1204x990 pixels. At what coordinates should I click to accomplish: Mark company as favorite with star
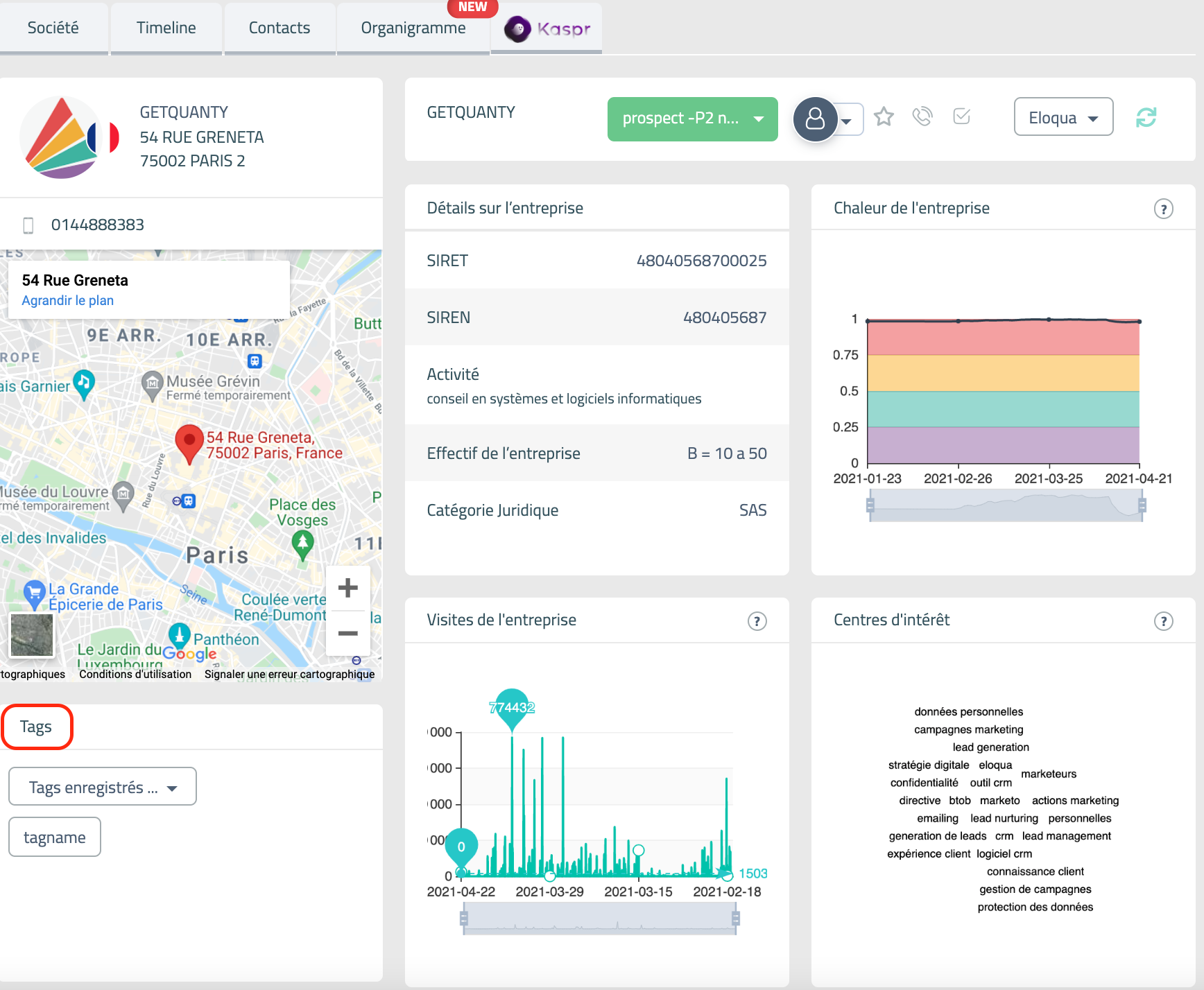[884, 116]
